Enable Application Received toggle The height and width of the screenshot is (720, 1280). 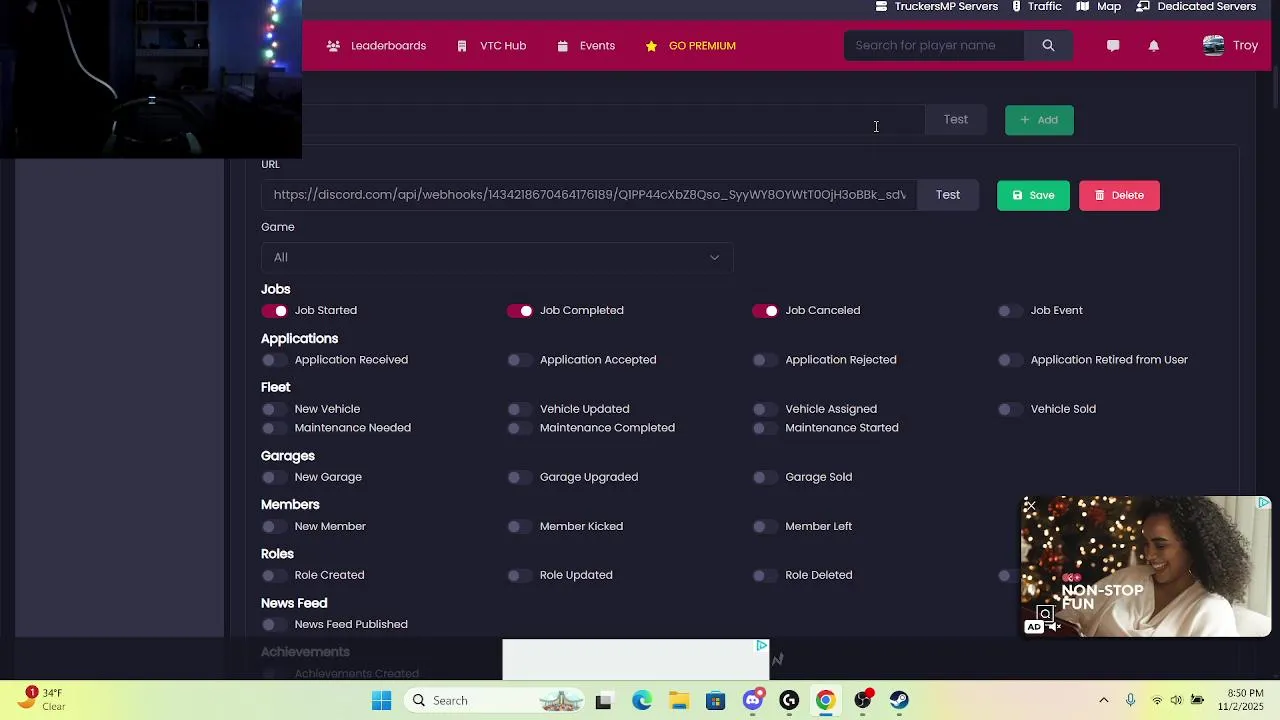[x=274, y=360]
